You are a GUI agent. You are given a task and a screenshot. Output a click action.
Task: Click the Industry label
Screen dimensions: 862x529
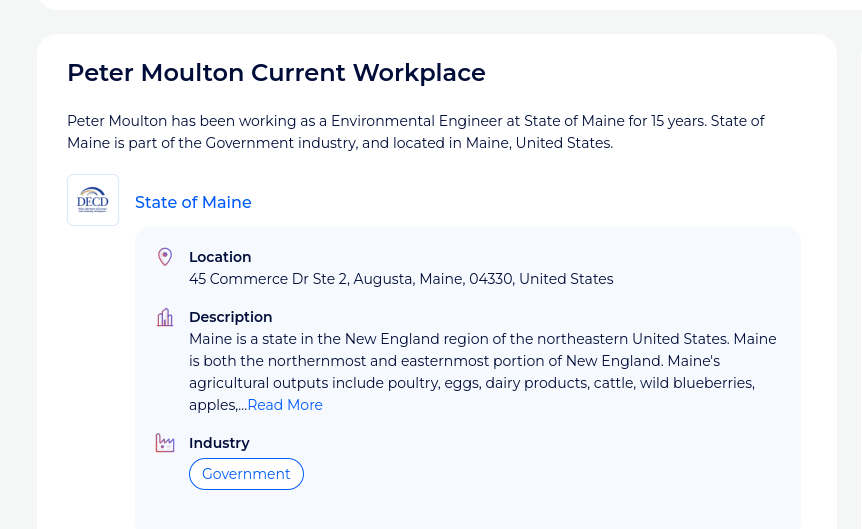[219, 443]
